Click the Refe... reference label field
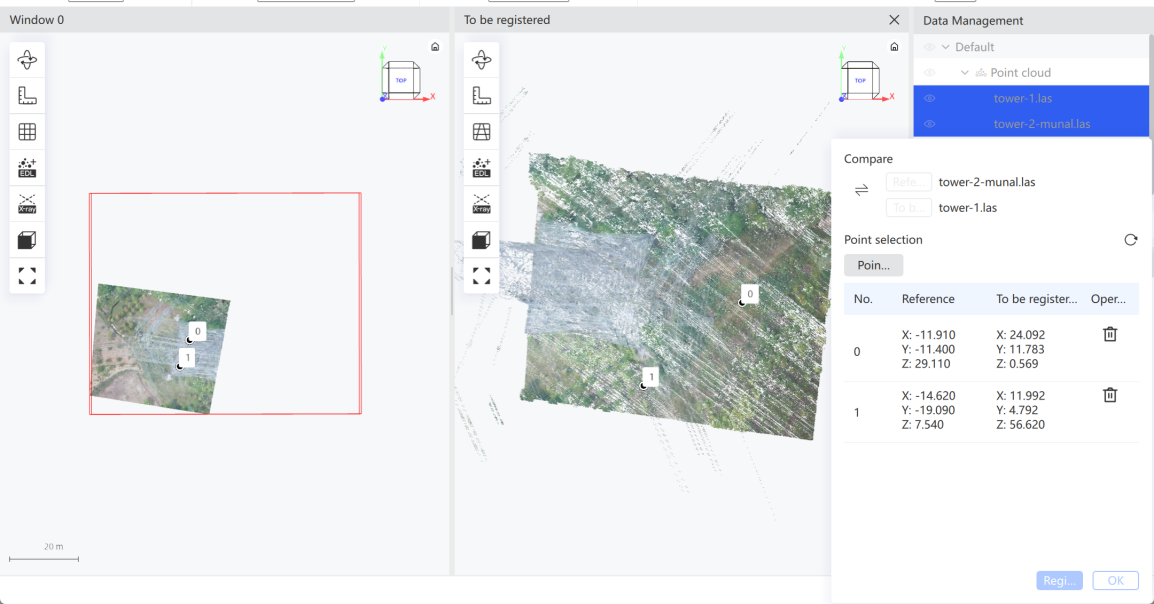This screenshot has height=604, width=1154. tap(909, 182)
